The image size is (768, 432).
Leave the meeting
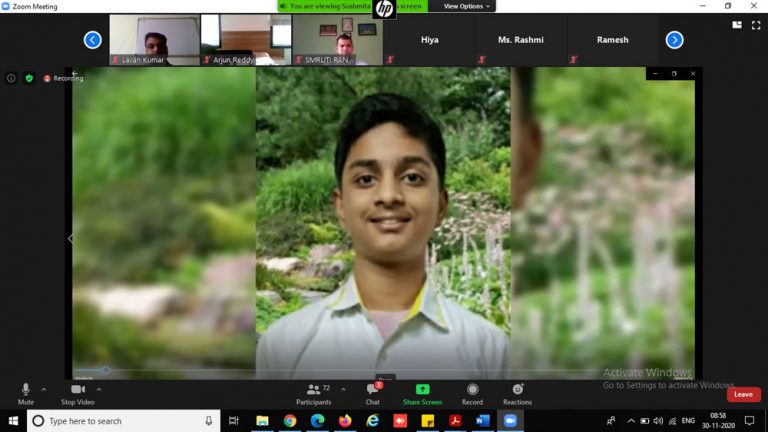(743, 394)
